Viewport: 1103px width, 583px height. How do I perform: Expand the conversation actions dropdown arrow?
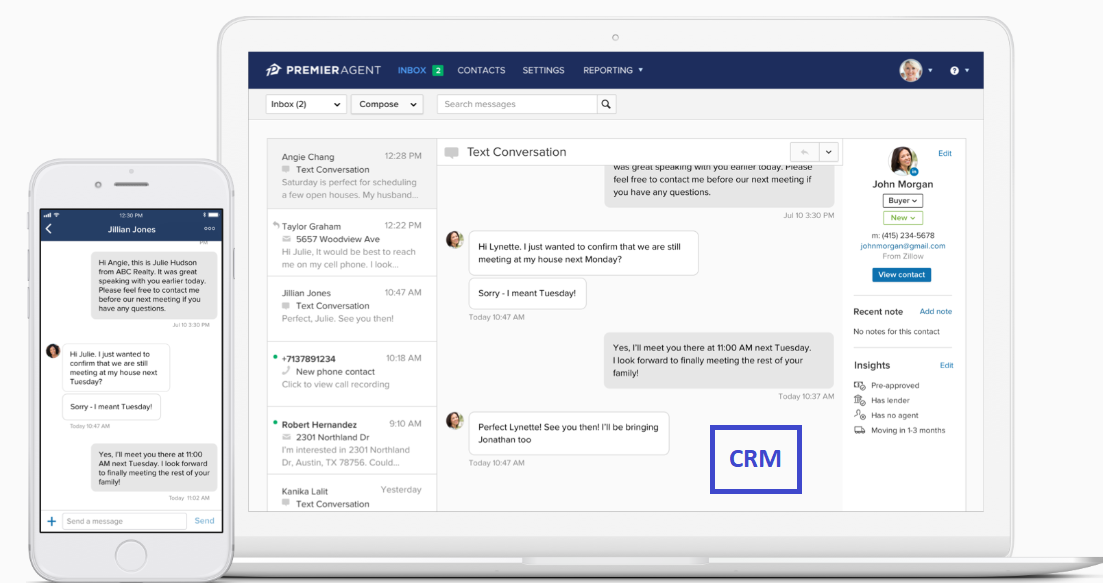(x=829, y=152)
